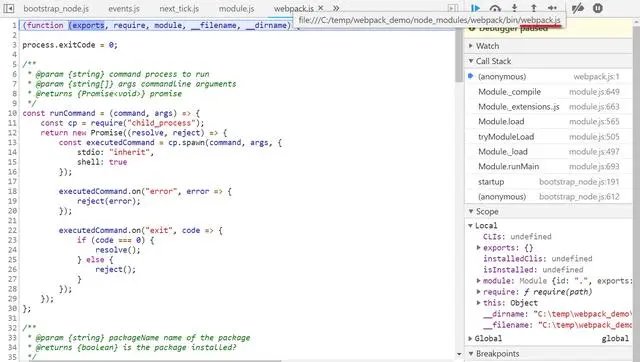Select tryModuleLoad stack frame
Image resolution: width=640 pixels, height=362 pixels.
(x=548, y=137)
